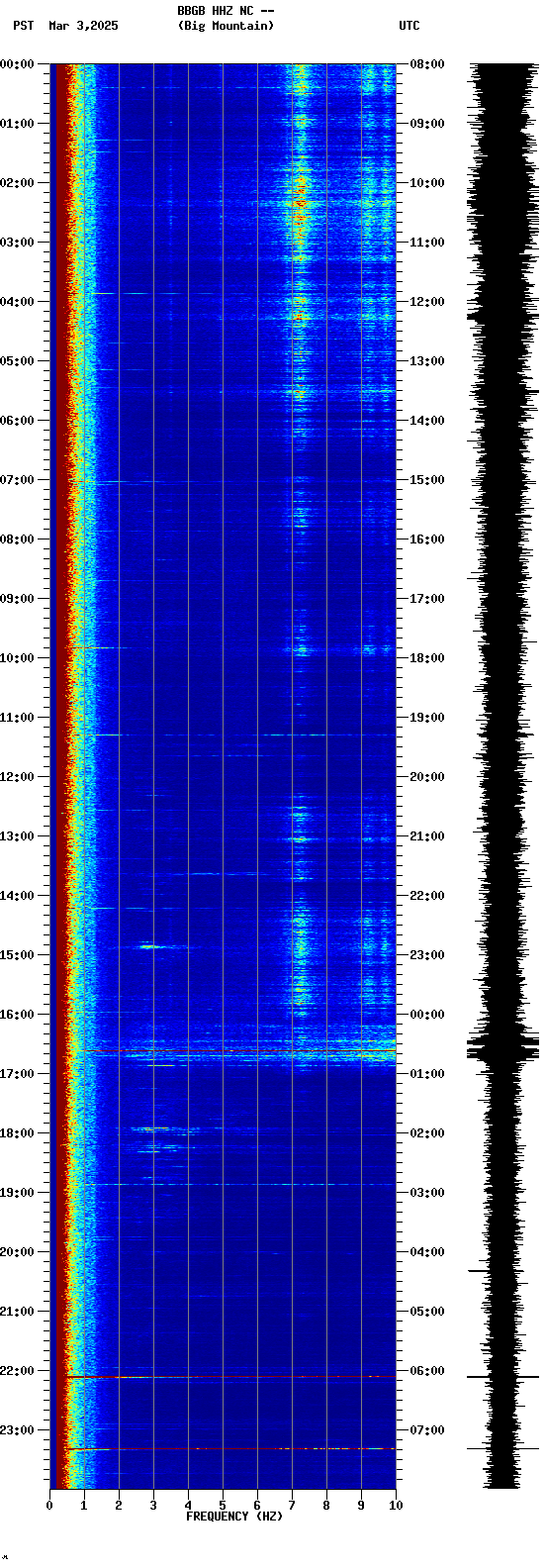Click the UTC time label '00:00'
Screen dimensions: 546x1568
click(x=426, y=1015)
